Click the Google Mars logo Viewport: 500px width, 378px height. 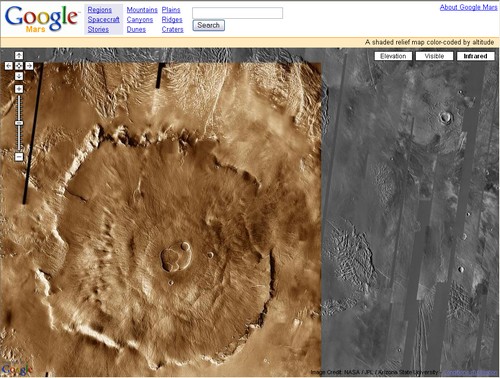[x=41, y=19]
